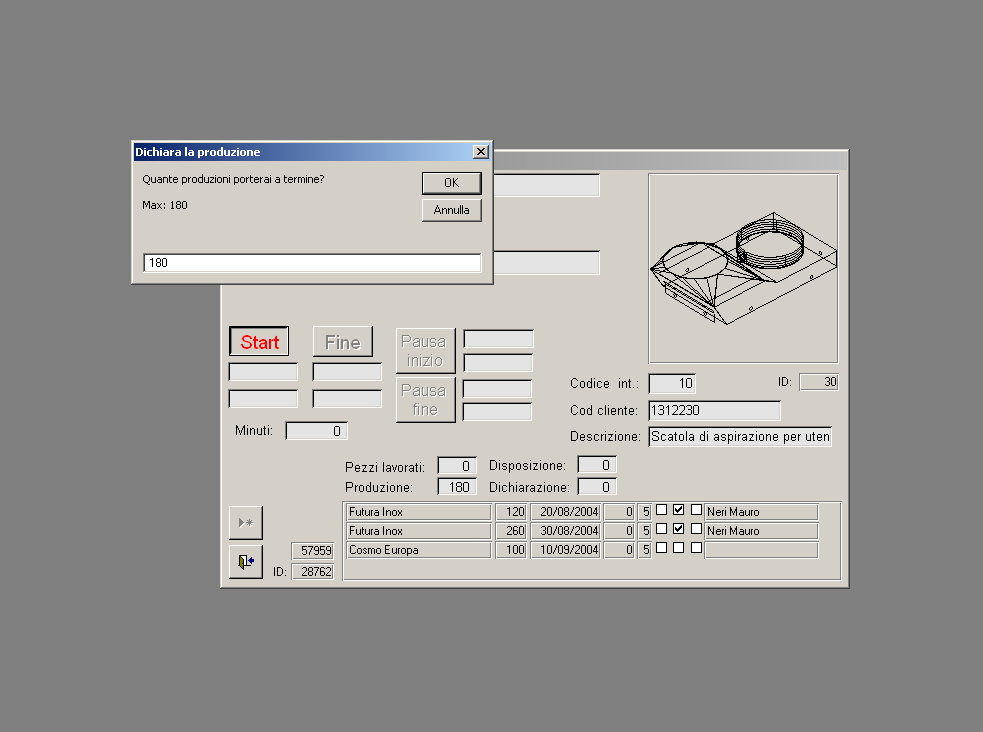Uncheck checked box in 20/08/2004 row
This screenshot has height=732, width=983.
(x=678, y=510)
